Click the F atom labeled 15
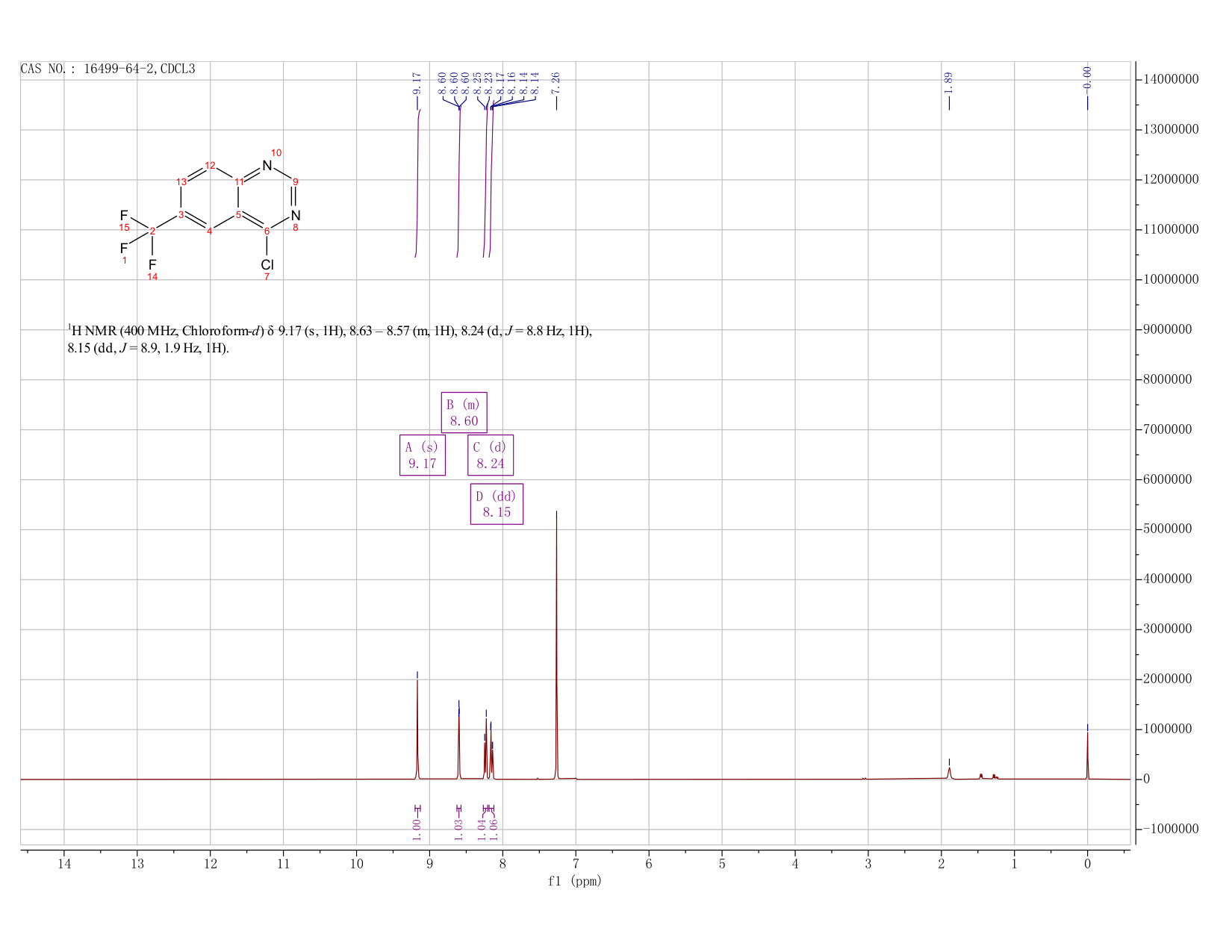The width and height of the screenshot is (1232, 952). (x=124, y=216)
